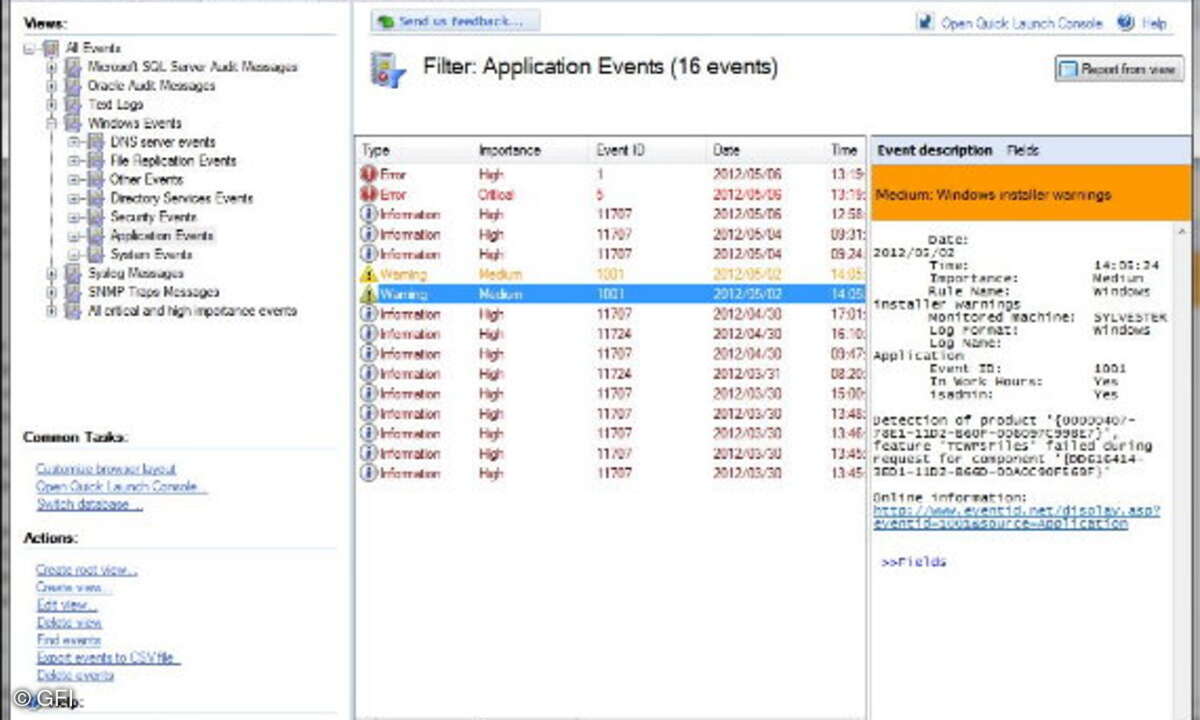Screen dimensions: 1200x720
Task: Expand the Syslog Messages node
Action: (52, 273)
